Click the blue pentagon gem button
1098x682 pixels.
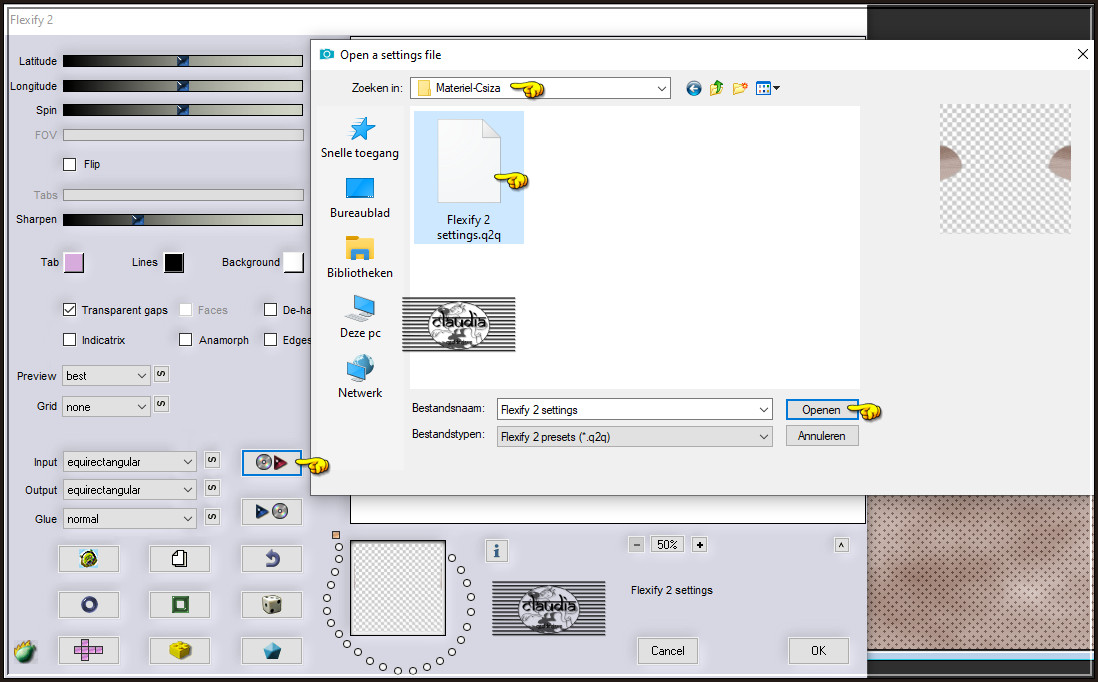(x=272, y=650)
